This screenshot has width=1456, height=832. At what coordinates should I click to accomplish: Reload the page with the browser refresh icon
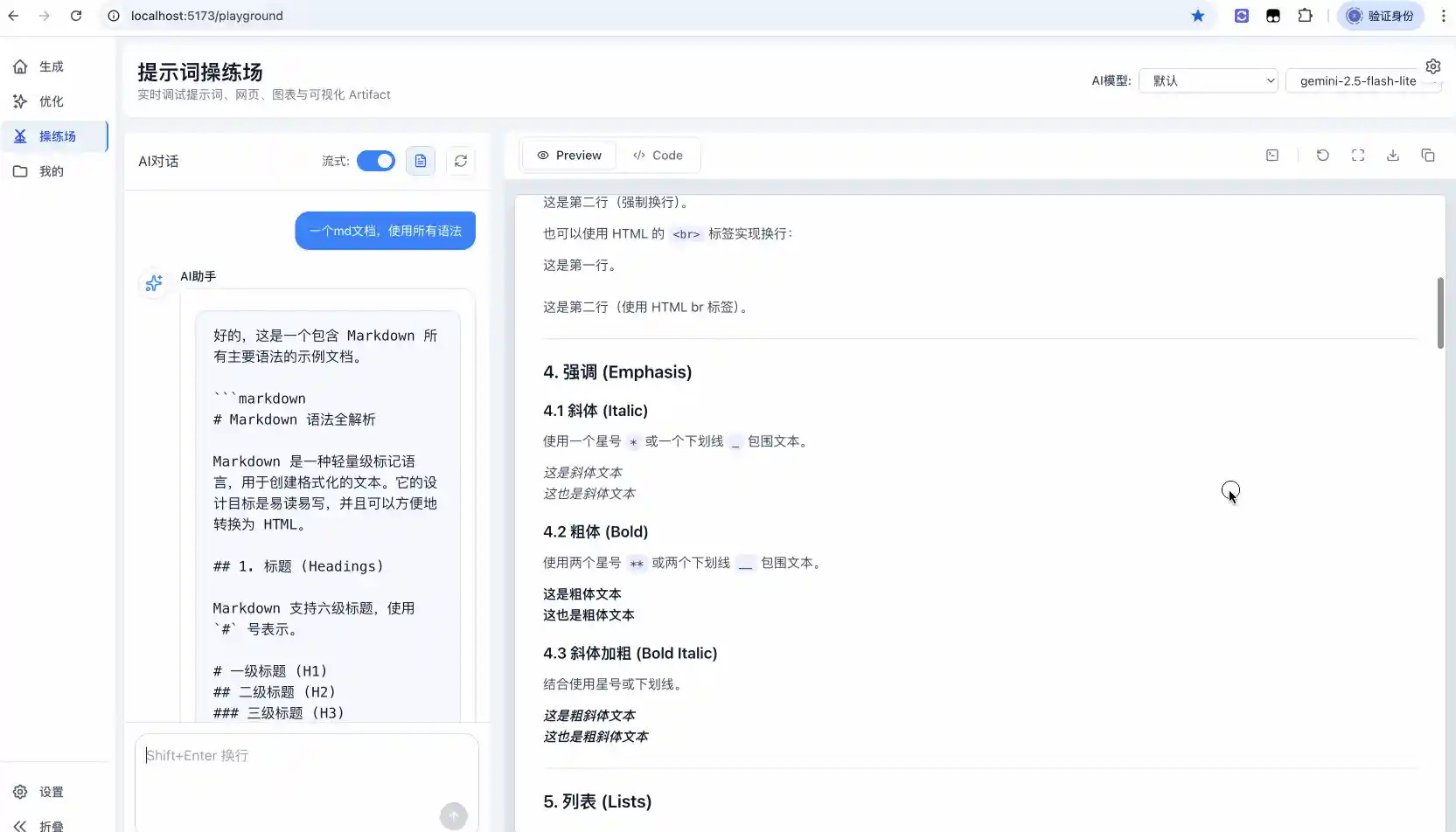(76, 16)
